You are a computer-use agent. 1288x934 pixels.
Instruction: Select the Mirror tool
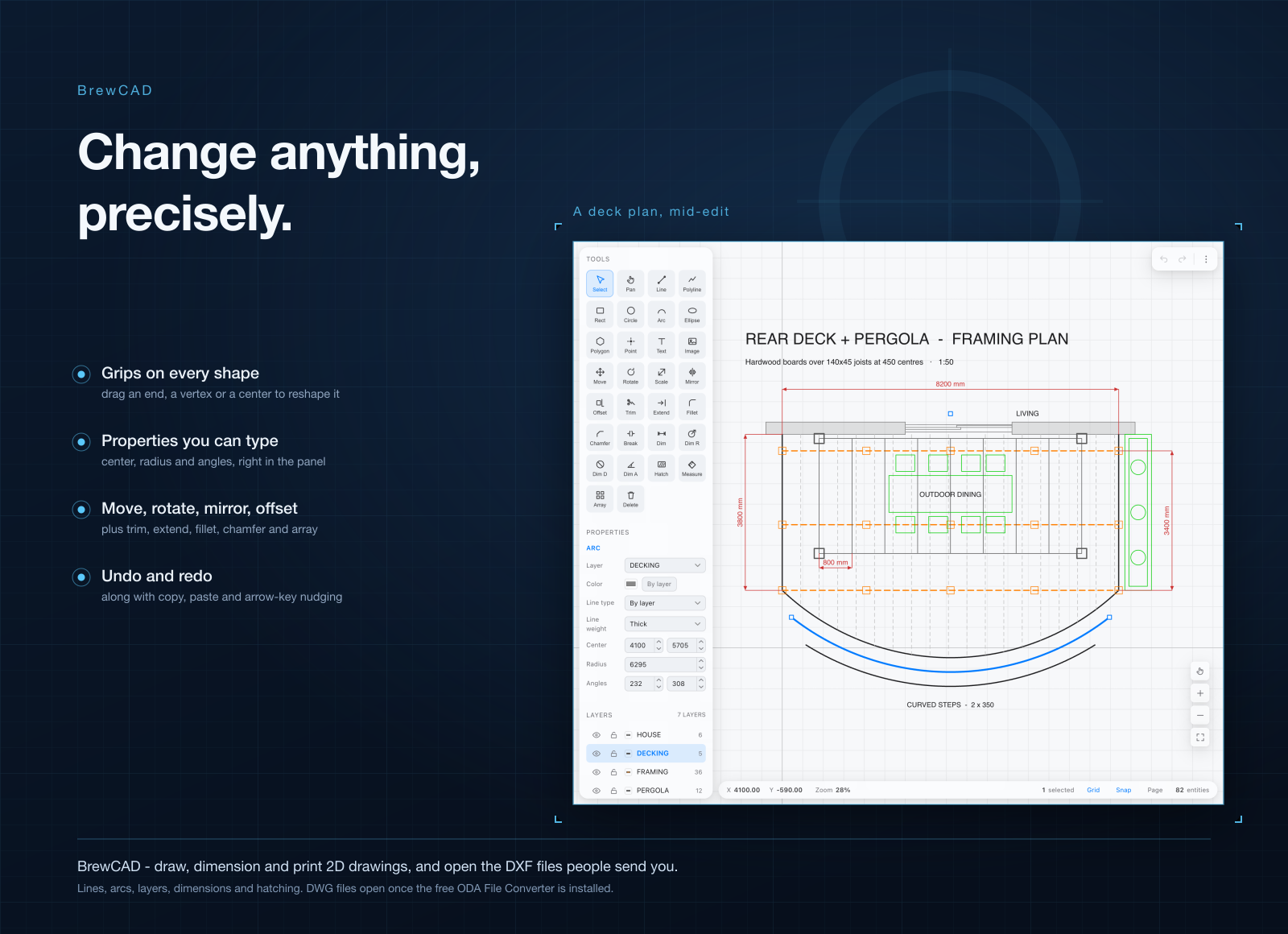pyautogui.click(x=691, y=376)
